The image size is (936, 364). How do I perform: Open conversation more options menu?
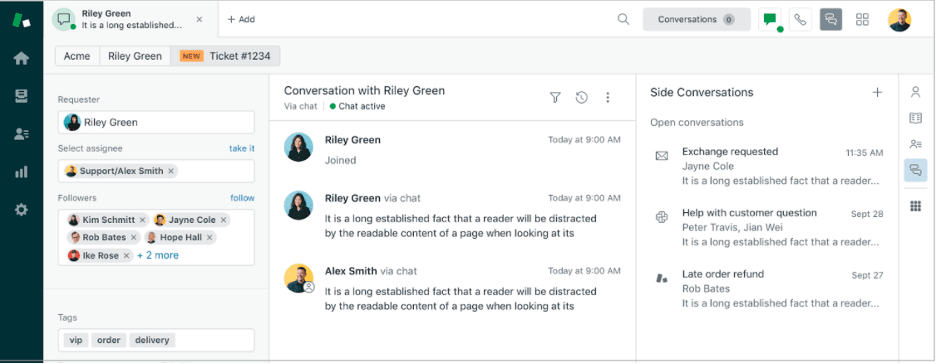(x=608, y=98)
